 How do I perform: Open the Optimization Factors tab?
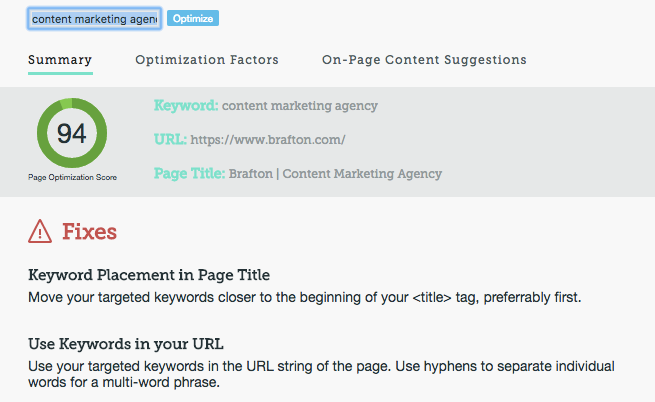click(x=207, y=60)
